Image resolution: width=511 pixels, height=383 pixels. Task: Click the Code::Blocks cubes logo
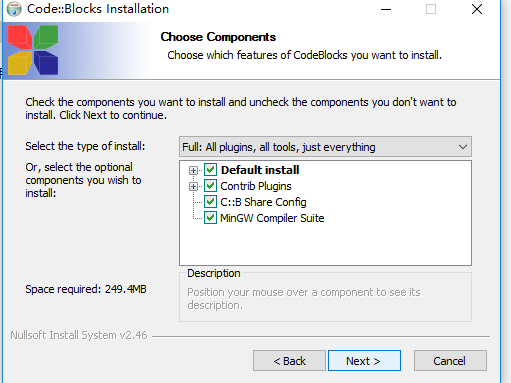click(x=33, y=50)
